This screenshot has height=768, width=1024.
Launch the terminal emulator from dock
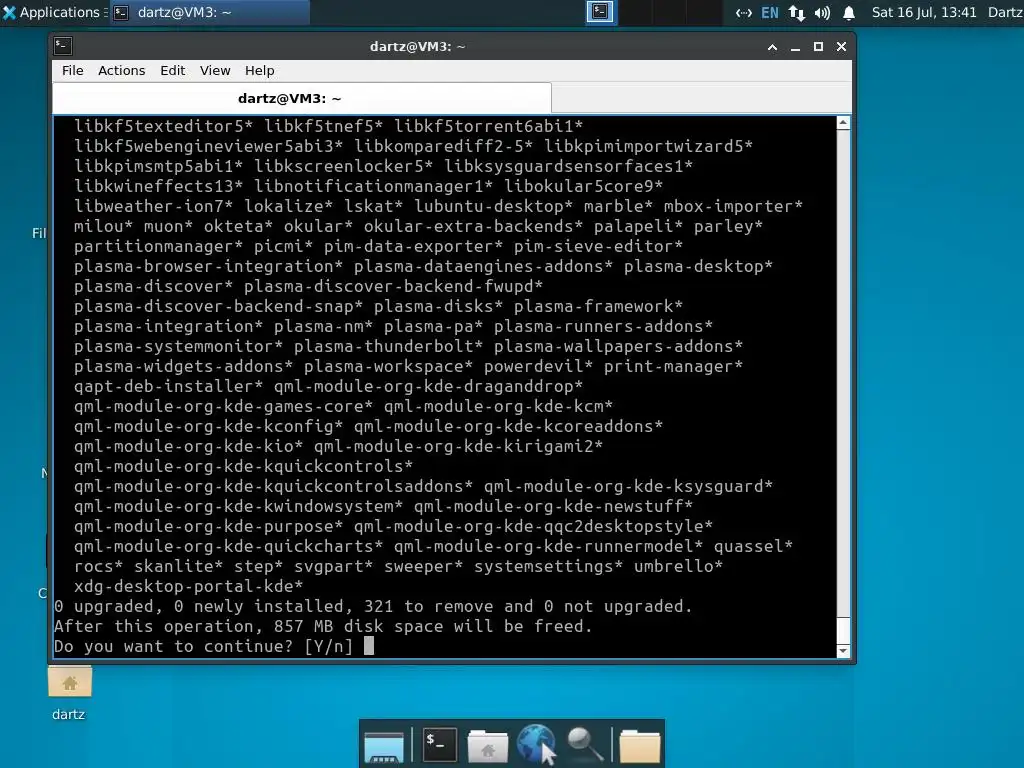point(439,744)
